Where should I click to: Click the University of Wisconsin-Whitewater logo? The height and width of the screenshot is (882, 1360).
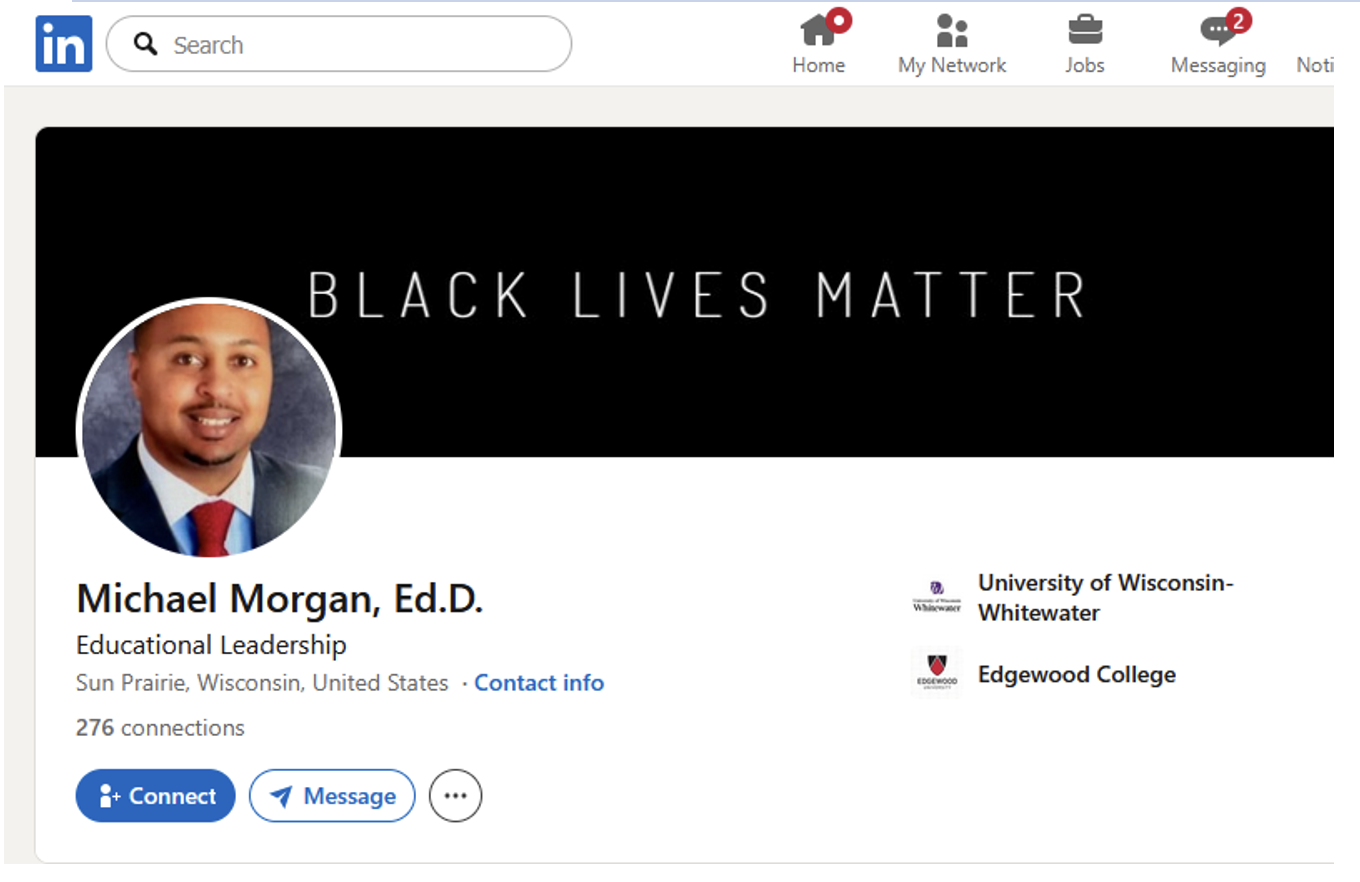point(936,597)
